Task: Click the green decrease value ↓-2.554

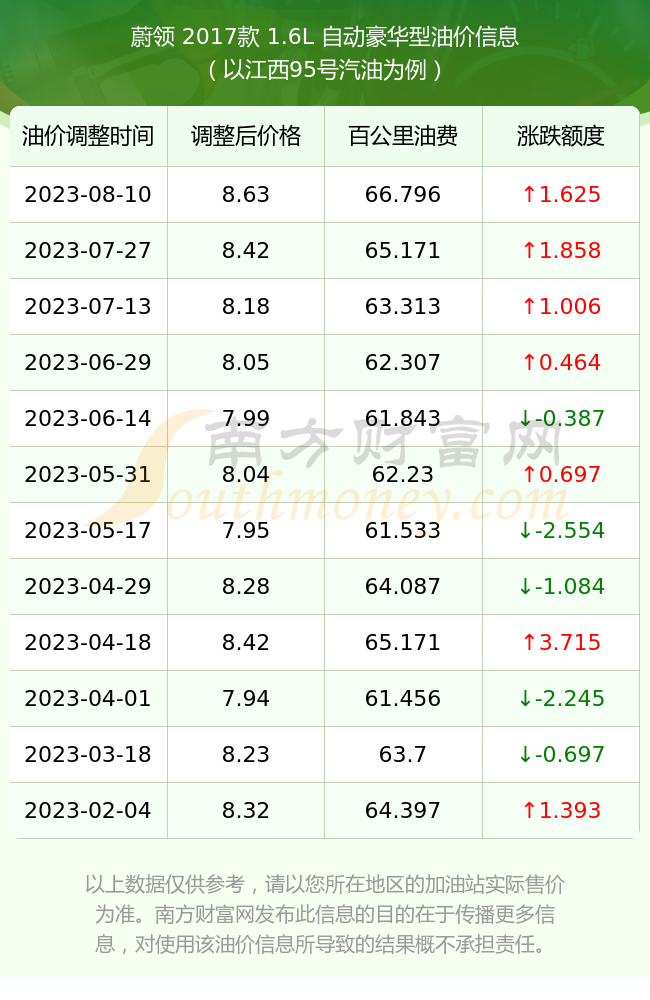Action: (x=561, y=531)
